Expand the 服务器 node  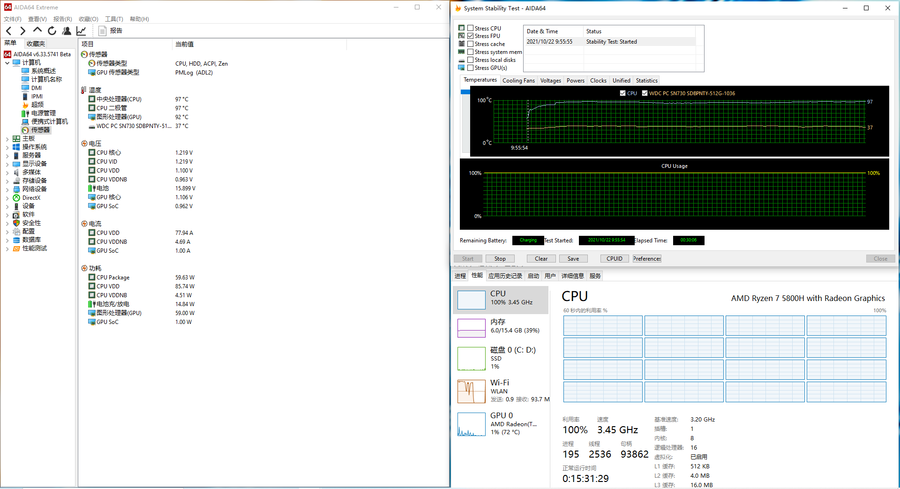pos(7,156)
